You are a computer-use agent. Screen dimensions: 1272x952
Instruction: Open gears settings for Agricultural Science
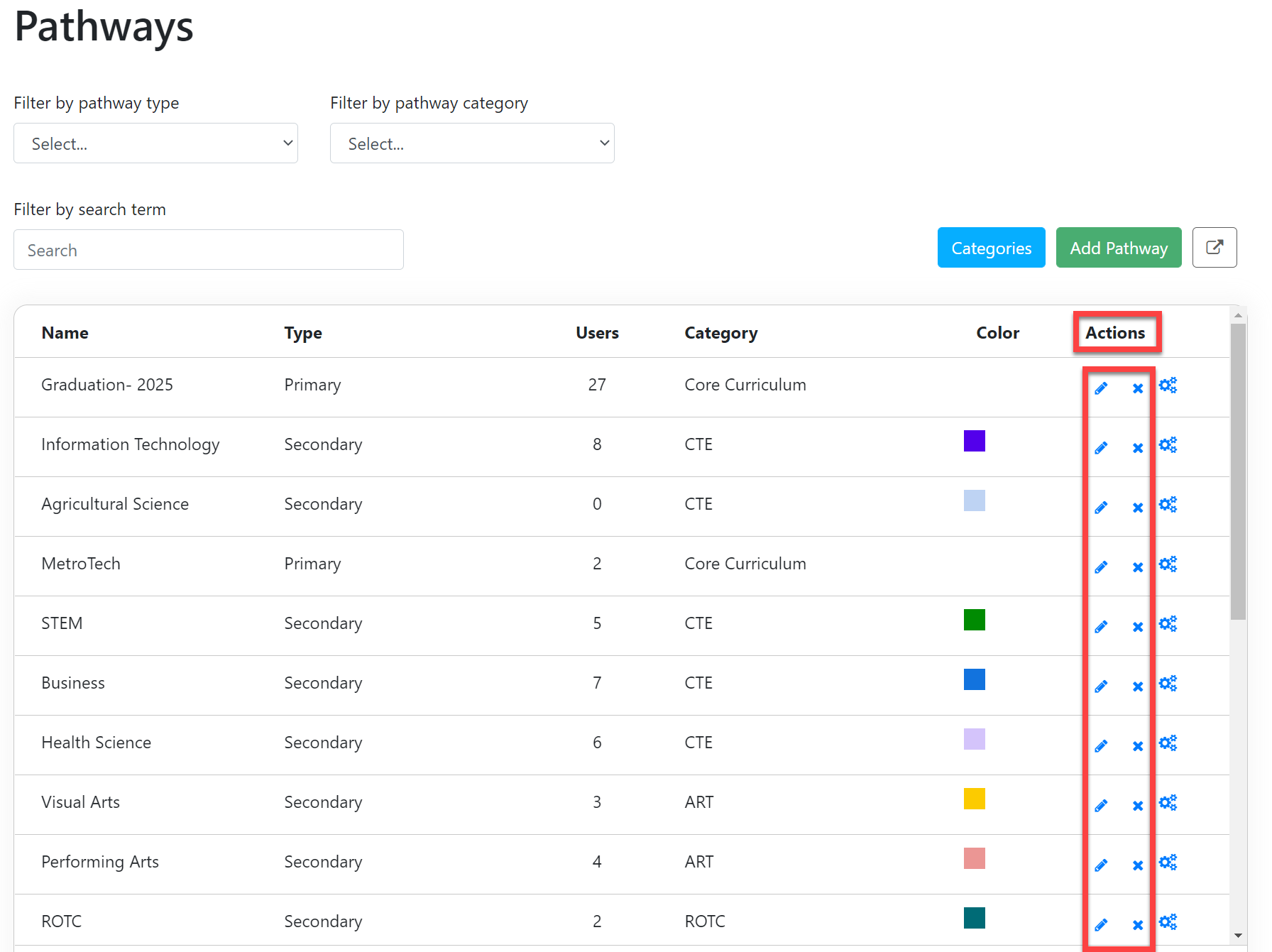[x=1168, y=504]
